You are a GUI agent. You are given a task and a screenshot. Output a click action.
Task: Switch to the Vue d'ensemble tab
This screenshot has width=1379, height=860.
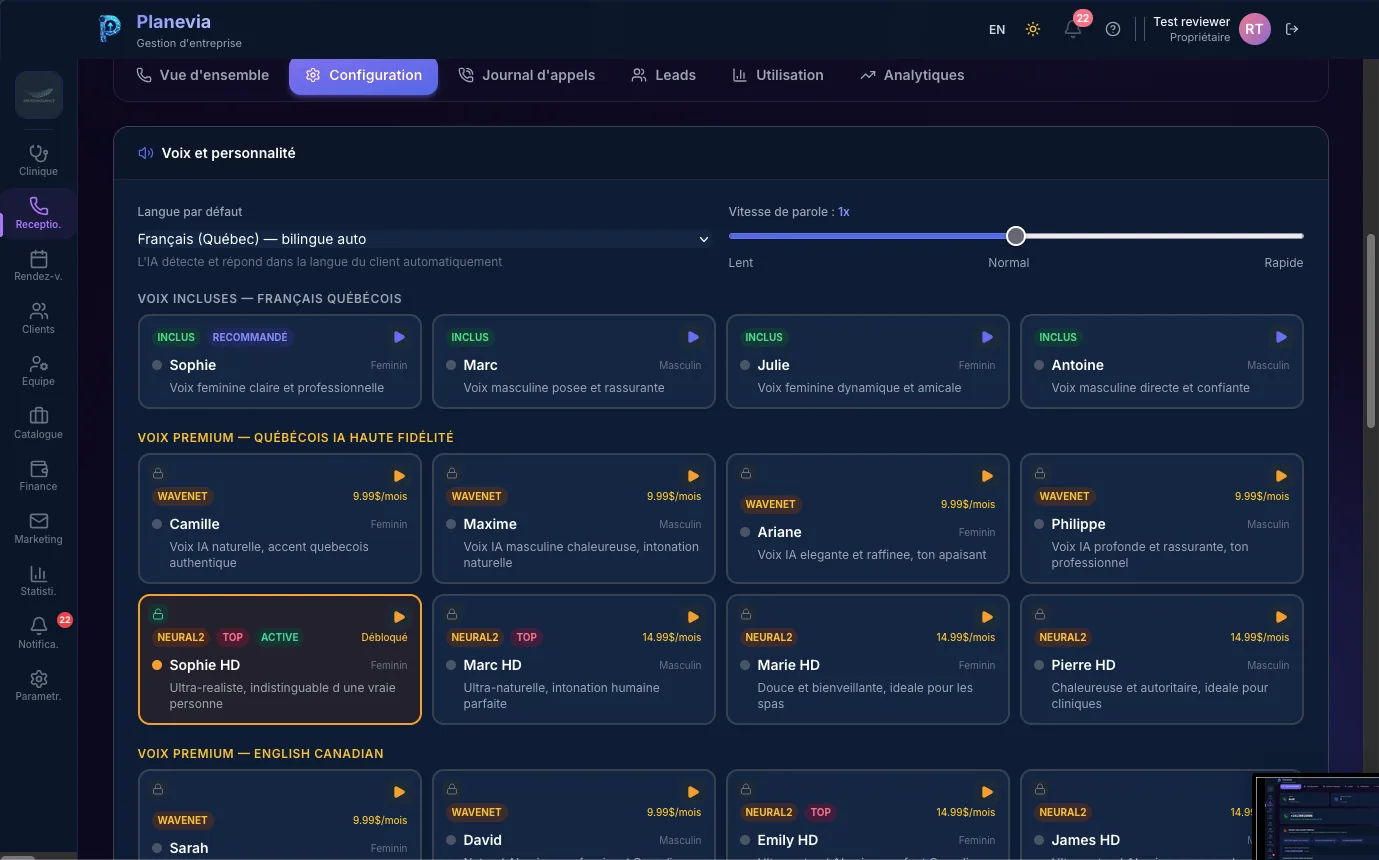(203, 75)
